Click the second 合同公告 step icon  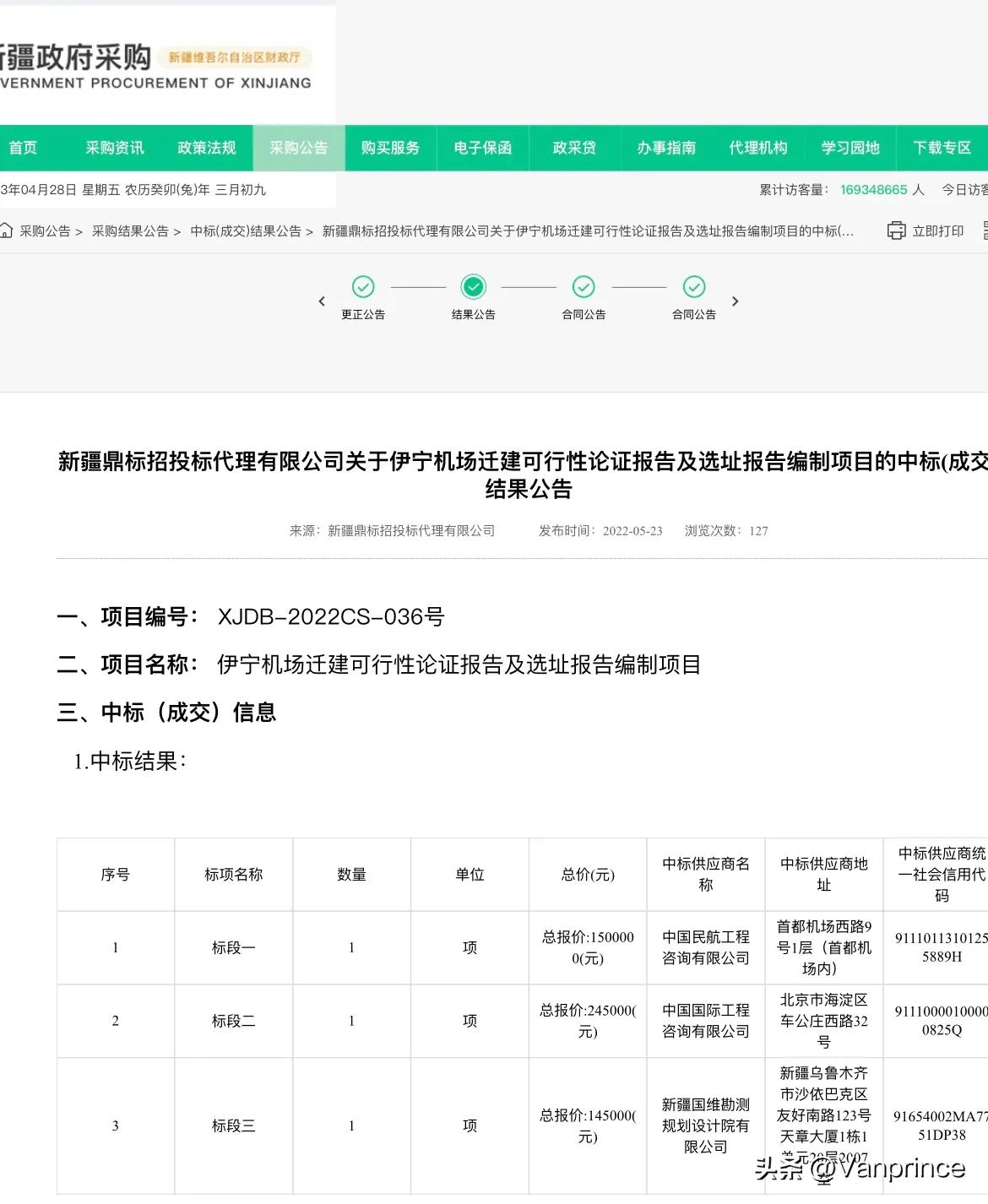pyautogui.click(x=694, y=287)
